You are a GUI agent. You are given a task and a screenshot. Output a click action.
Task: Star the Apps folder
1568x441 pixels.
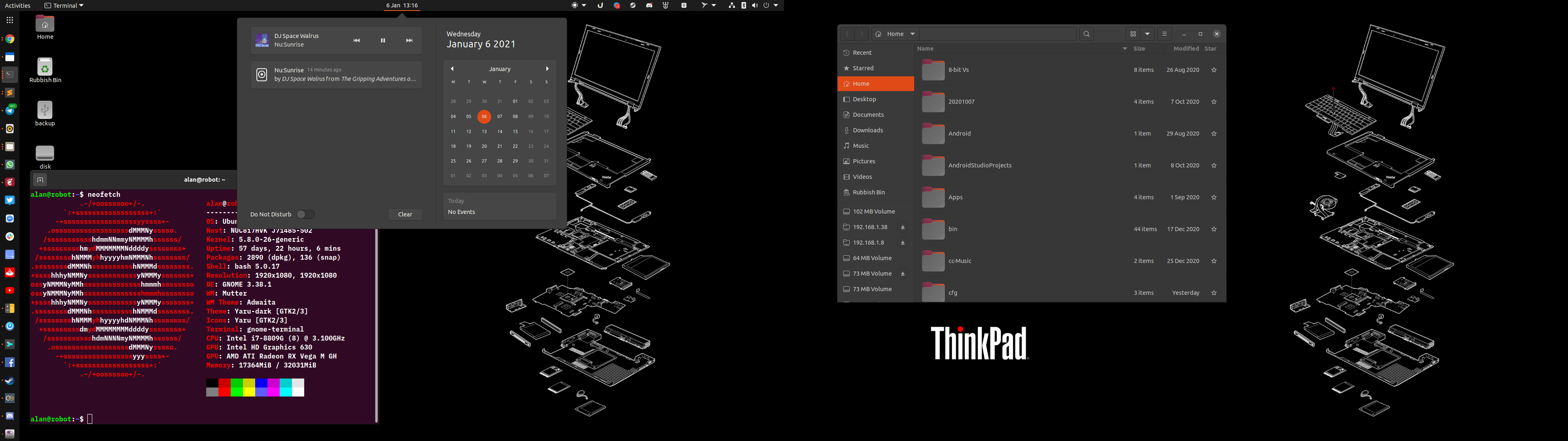click(1214, 197)
